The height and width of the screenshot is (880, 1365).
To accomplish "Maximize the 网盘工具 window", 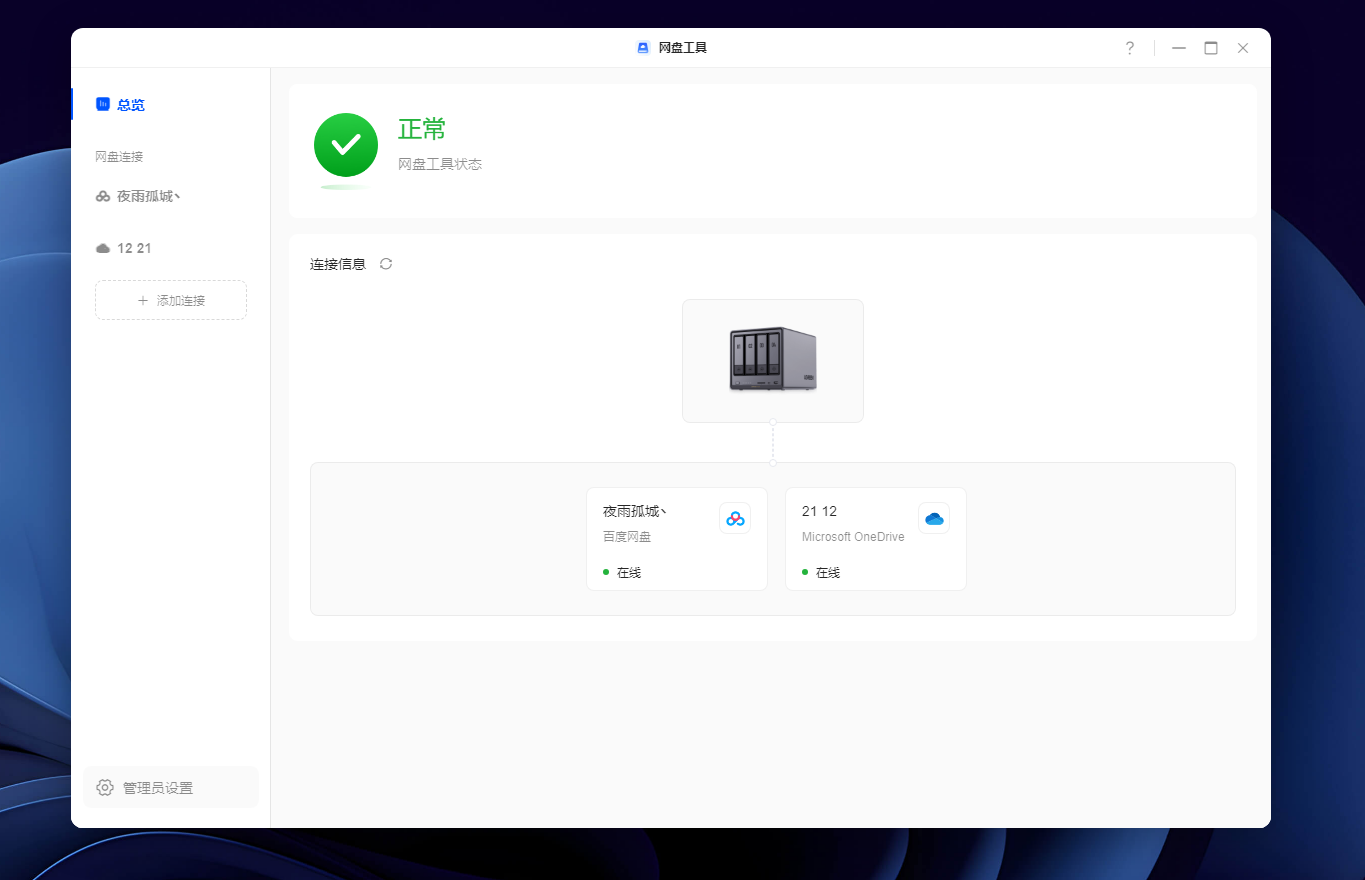I will [x=1211, y=48].
